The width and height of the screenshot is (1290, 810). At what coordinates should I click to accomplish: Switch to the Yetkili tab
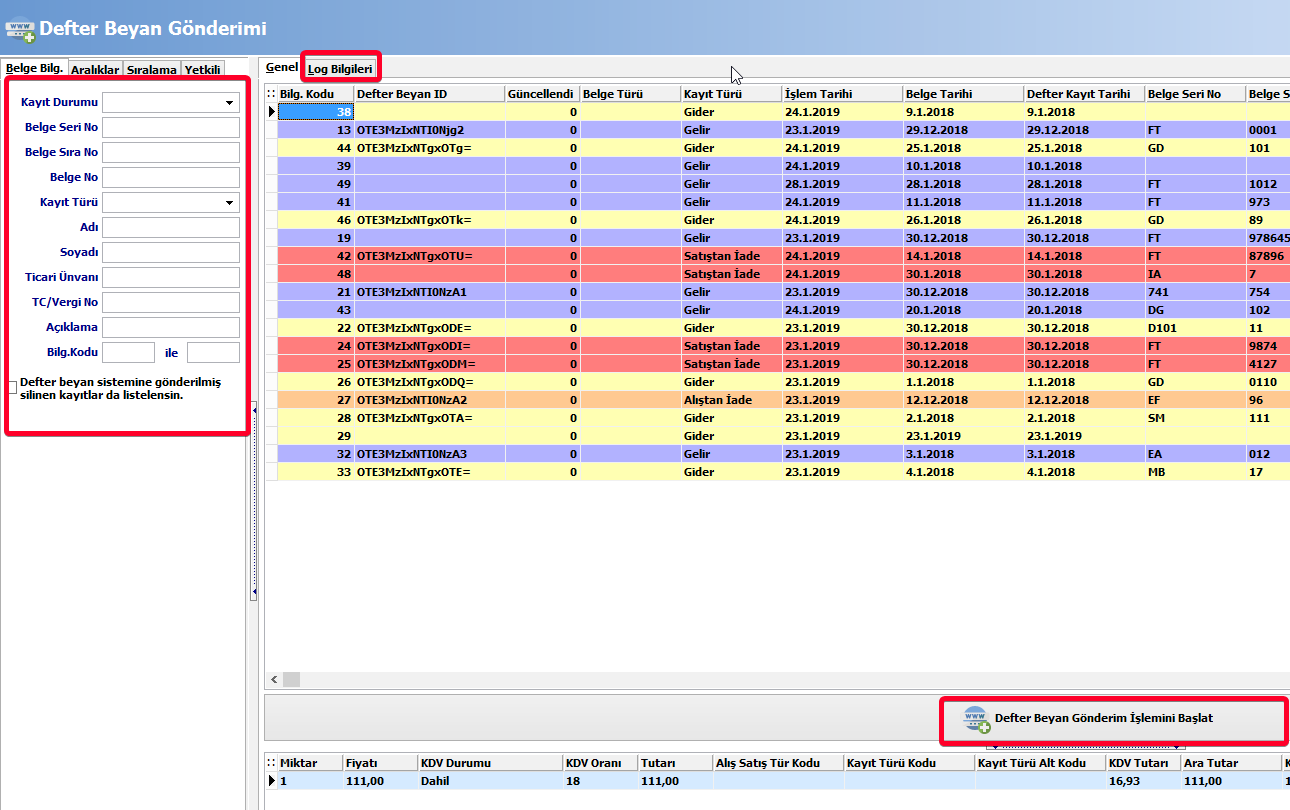pyautogui.click(x=203, y=69)
